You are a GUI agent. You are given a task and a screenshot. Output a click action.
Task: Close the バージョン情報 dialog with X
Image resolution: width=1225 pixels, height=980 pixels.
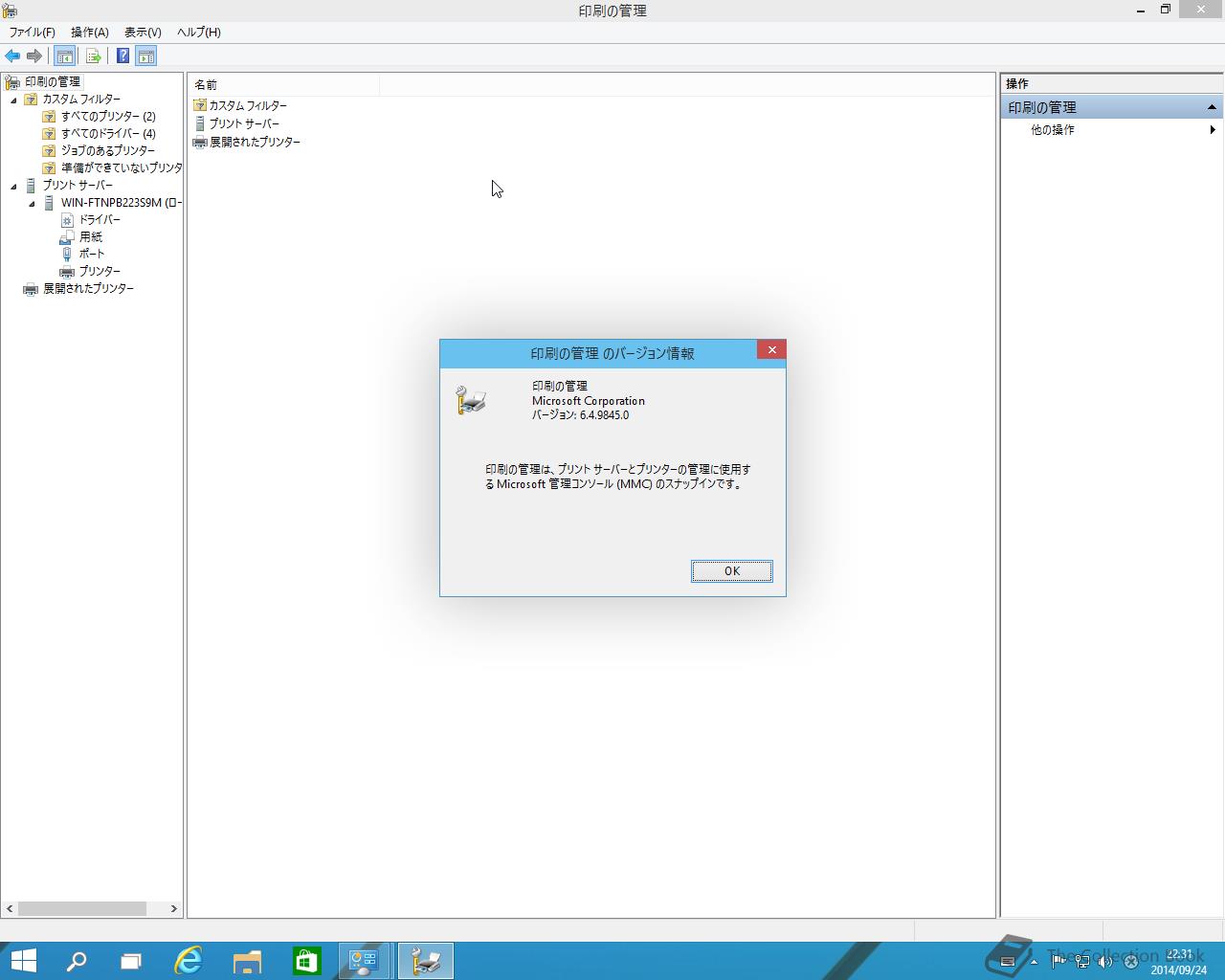coord(771,350)
